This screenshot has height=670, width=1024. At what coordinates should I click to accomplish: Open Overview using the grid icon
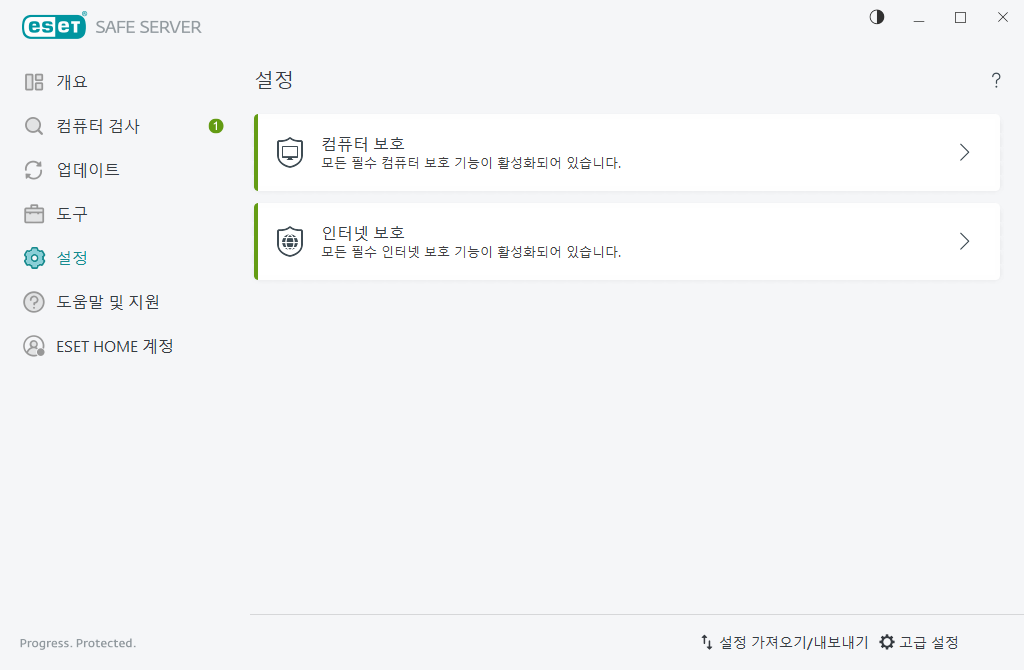33,81
